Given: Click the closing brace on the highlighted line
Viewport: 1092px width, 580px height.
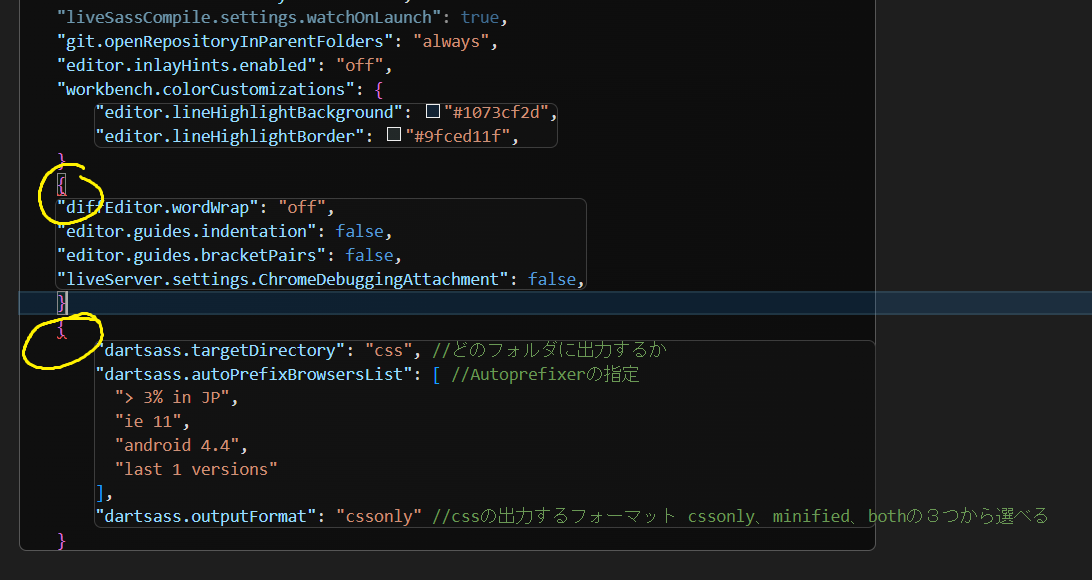Looking at the screenshot, I should coord(62,303).
